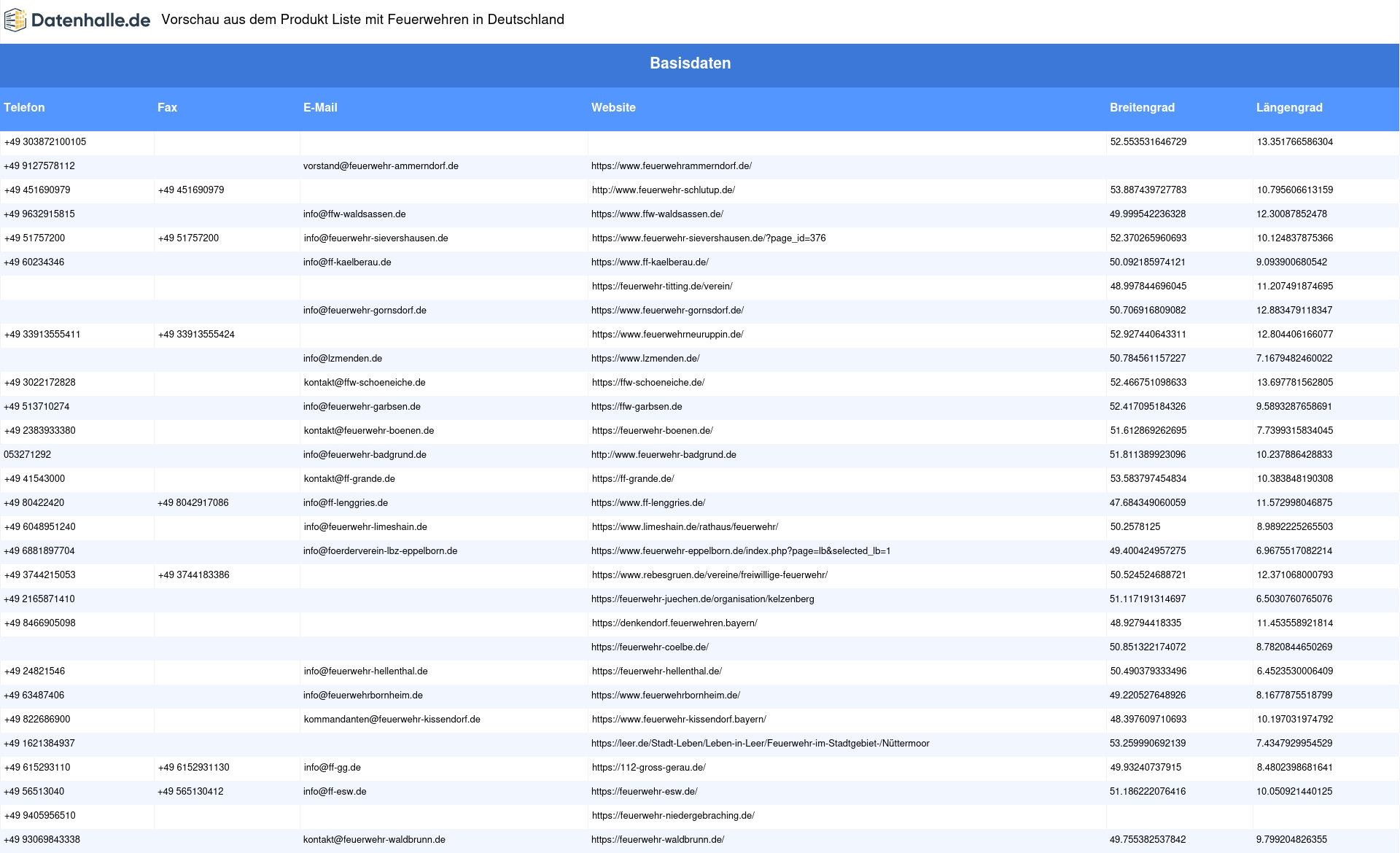
Task: Select email kontakt@ffw-schoeneiche.de
Action: click(x=365, y=383)
